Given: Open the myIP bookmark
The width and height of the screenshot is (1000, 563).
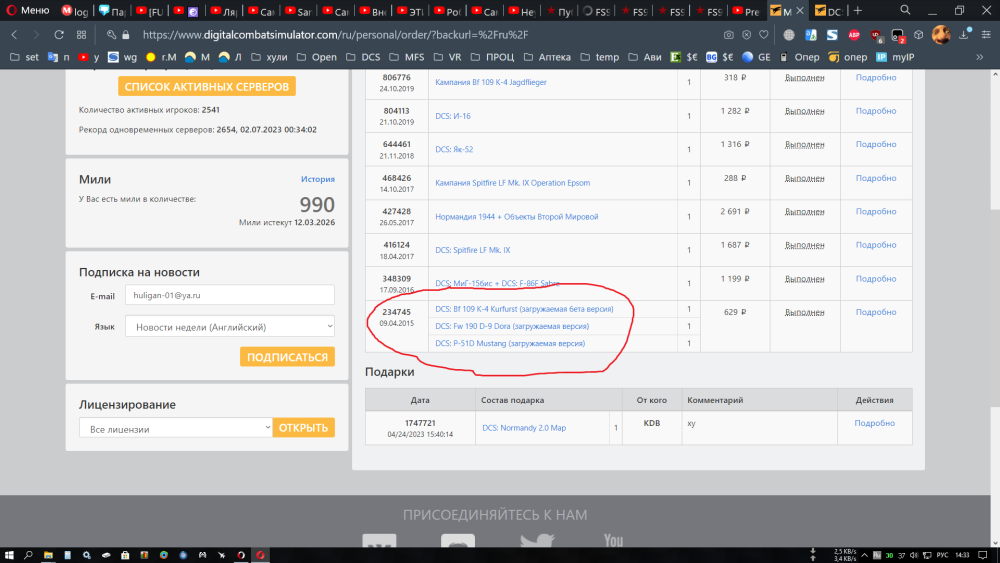Looking at the screenshot, I should tap(895, 57).
